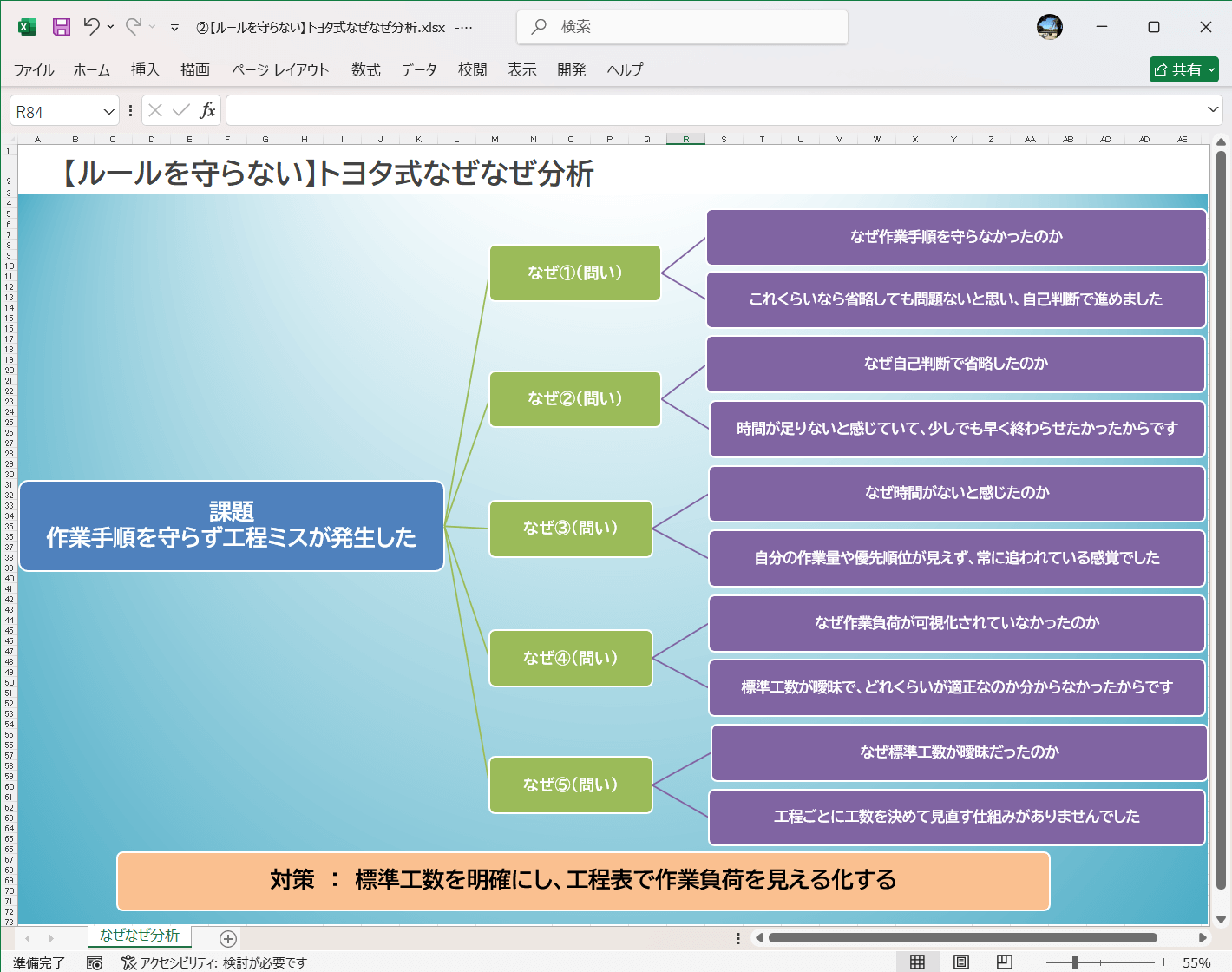Click the Enter checkmark in formula bar
Viewport: 1232px width, 972px height.
pos(180,110)
